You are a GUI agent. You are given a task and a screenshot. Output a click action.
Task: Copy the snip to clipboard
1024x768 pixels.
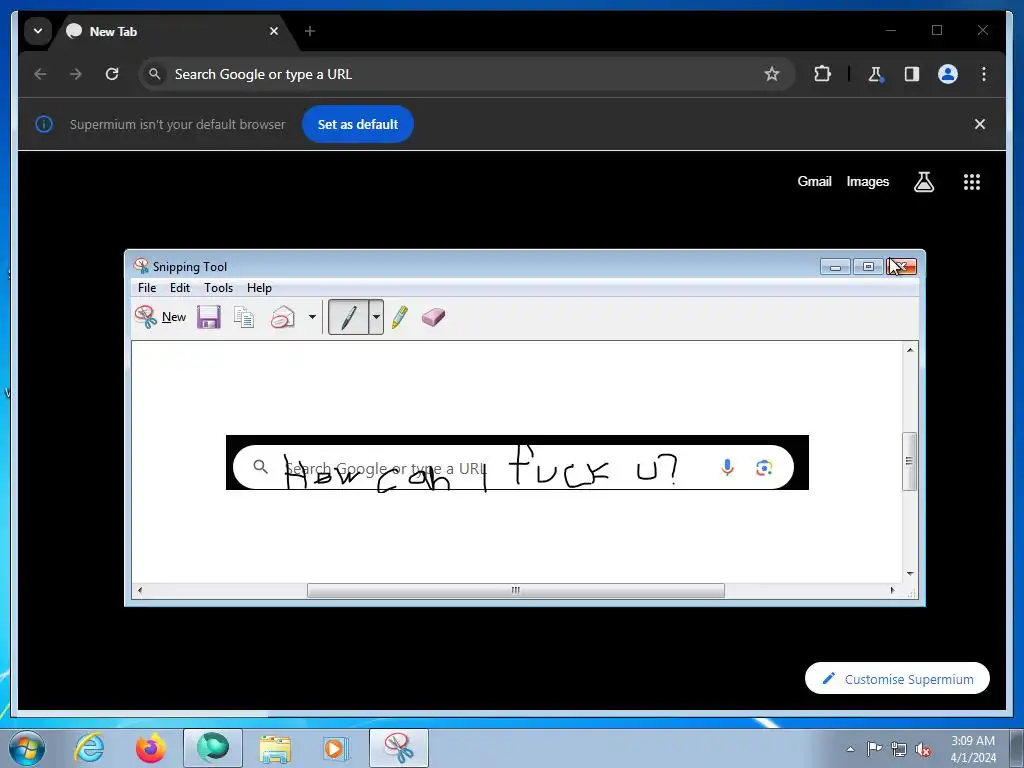click(244, 317)
